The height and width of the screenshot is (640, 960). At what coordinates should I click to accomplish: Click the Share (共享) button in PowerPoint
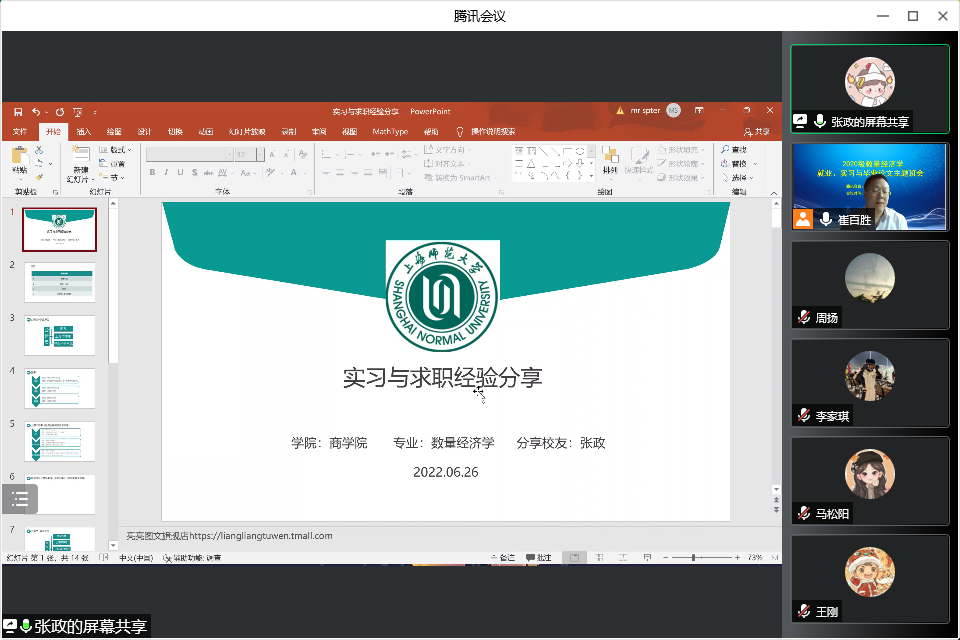757,132
